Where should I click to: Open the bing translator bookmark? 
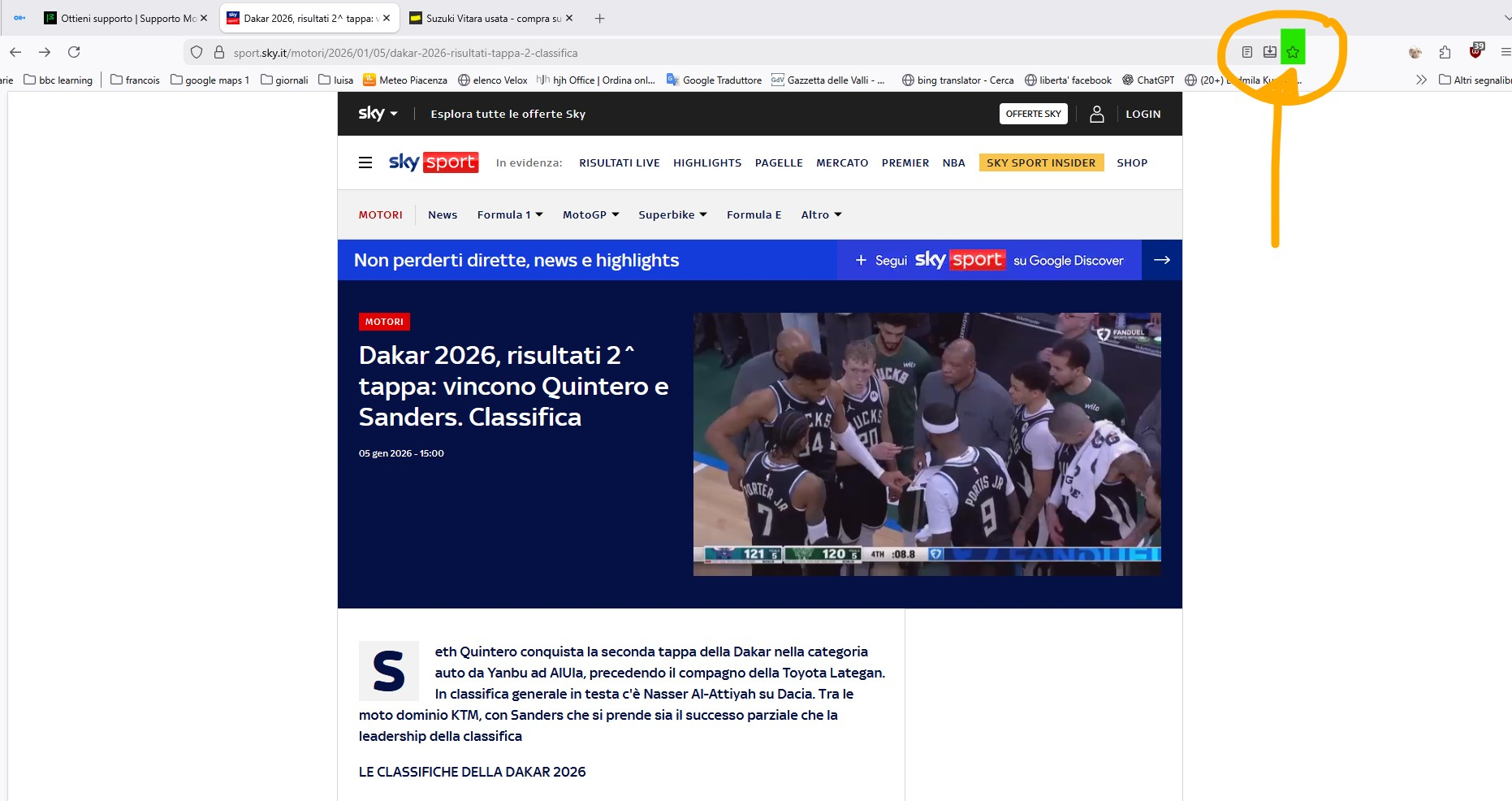pyautogui.click(x=958, y=80)
